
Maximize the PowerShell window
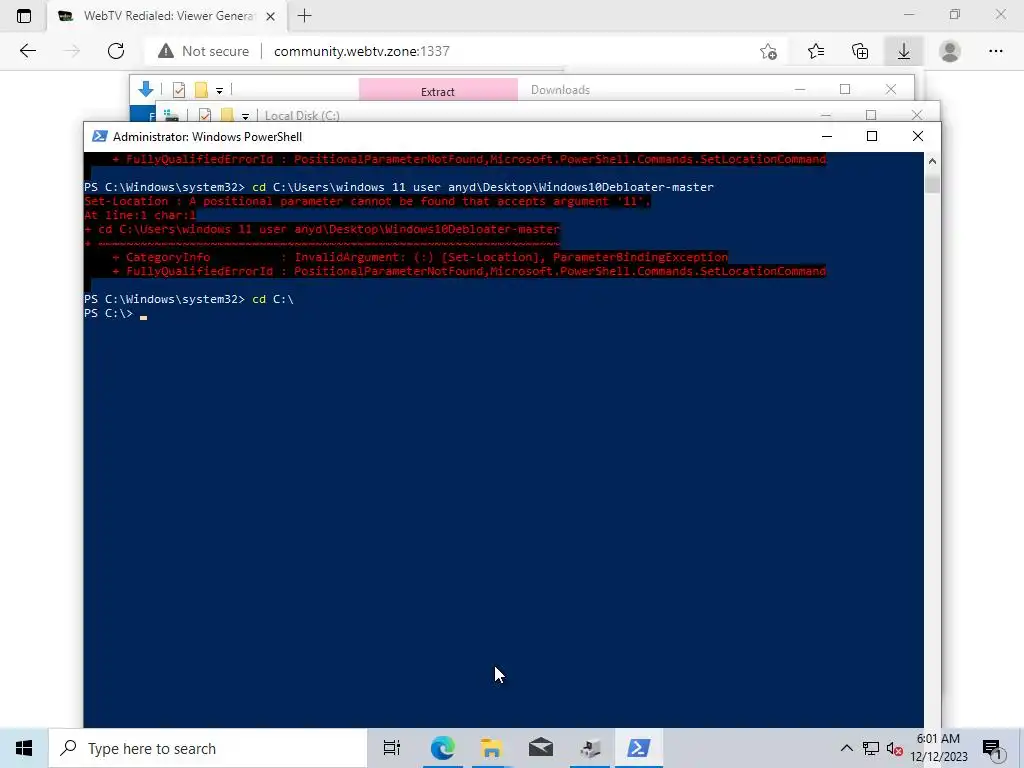(x=871, y=136)
